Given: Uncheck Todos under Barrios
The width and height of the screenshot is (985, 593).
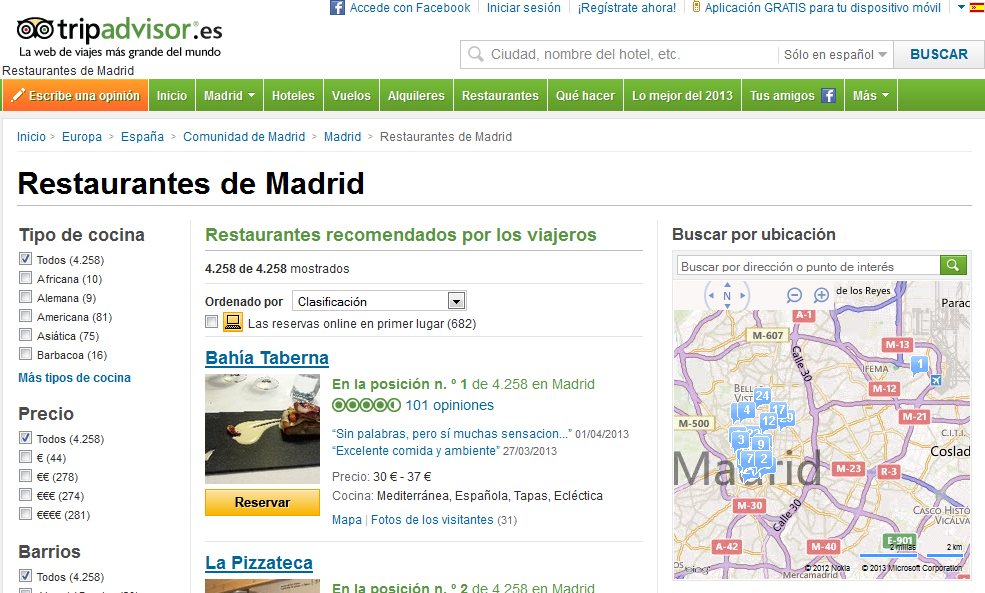Looking at the screenshot, I should [x=25, y=575].
